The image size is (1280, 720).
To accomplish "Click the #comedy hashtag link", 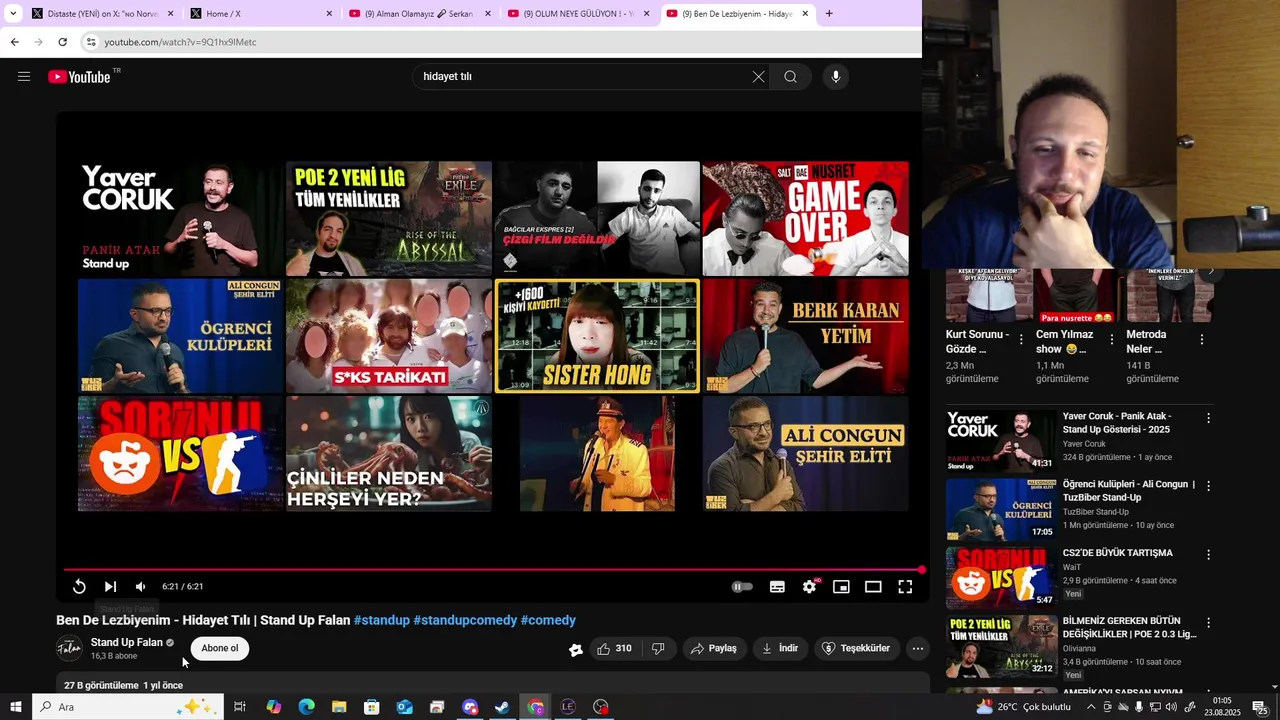I will point(548,620).
